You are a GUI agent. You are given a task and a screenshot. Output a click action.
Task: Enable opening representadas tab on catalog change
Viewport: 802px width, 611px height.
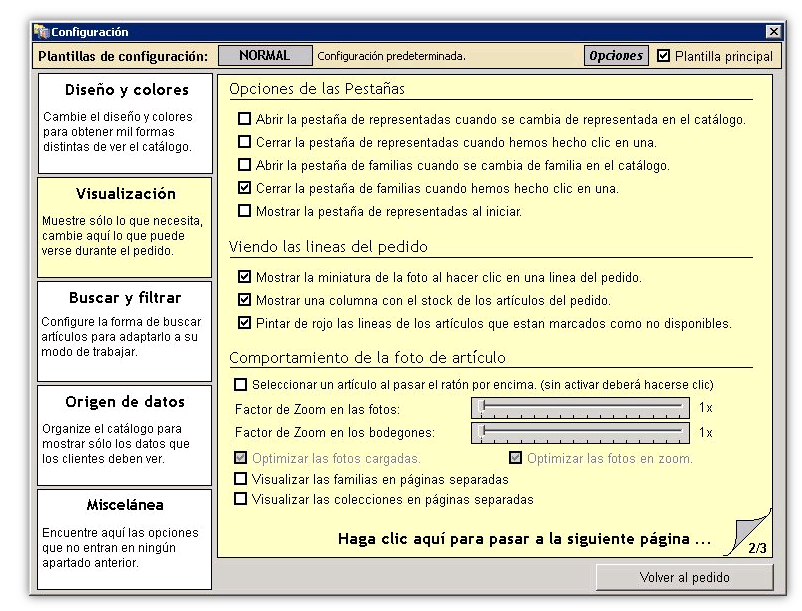pos(244,119)
